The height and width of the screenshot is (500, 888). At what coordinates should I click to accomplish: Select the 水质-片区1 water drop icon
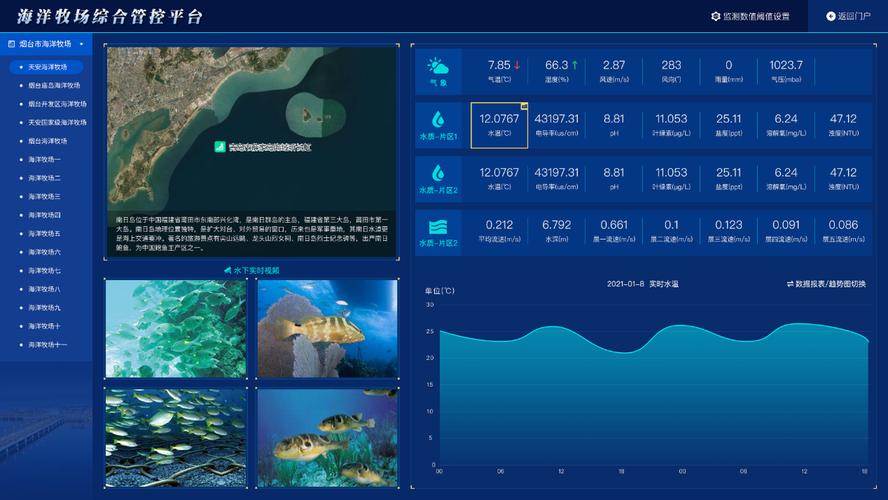438,119
